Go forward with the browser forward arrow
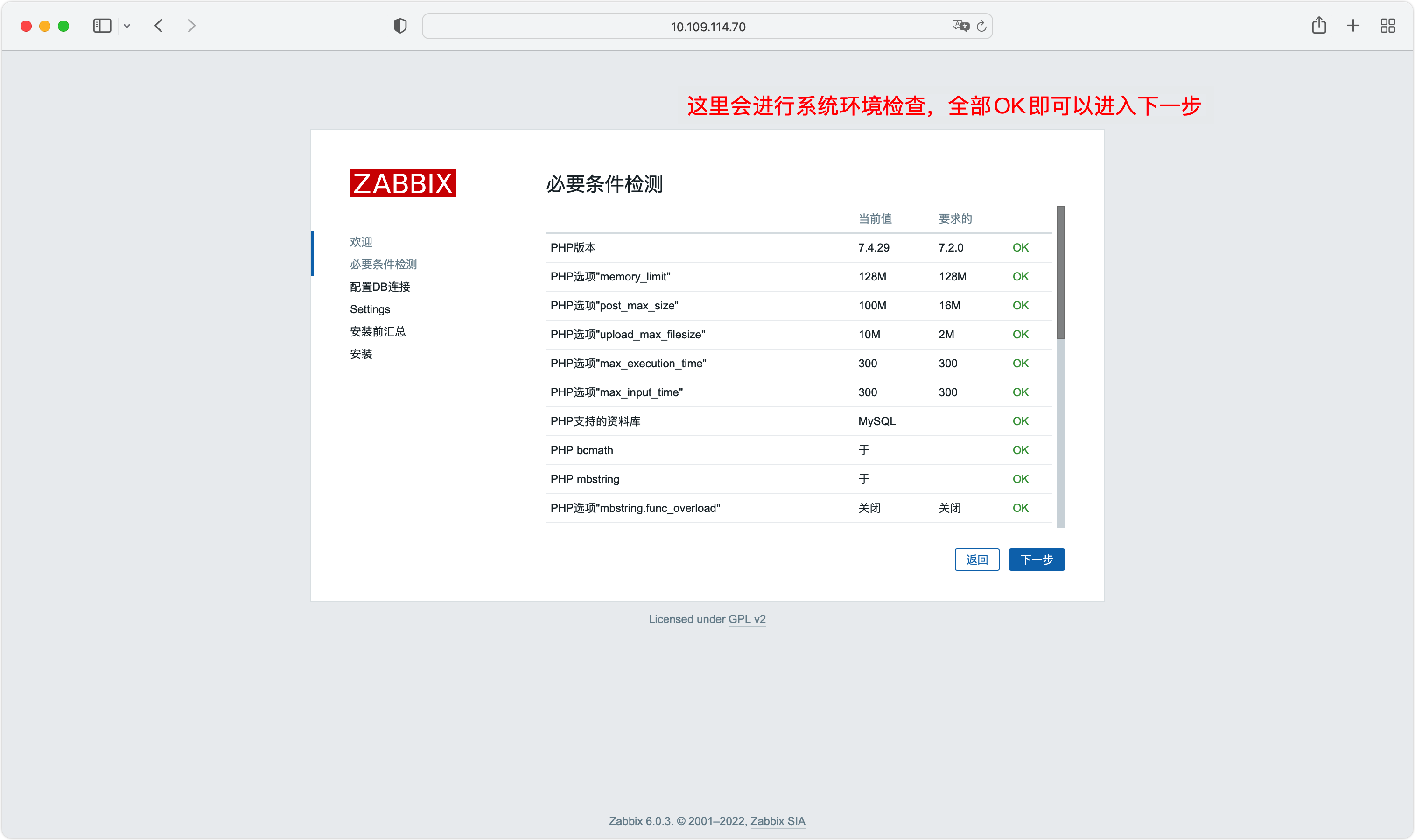Screen dimensions: 1415x840 pyautogui.click(x=191, y=26)
